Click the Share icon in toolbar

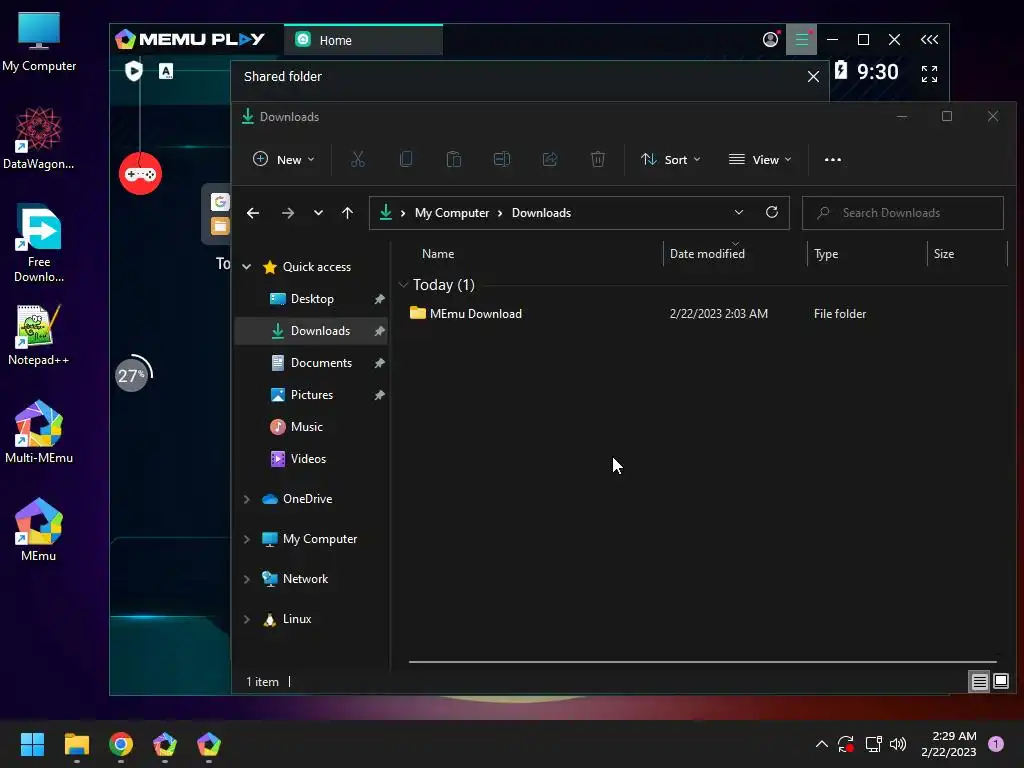coord(550,159)
